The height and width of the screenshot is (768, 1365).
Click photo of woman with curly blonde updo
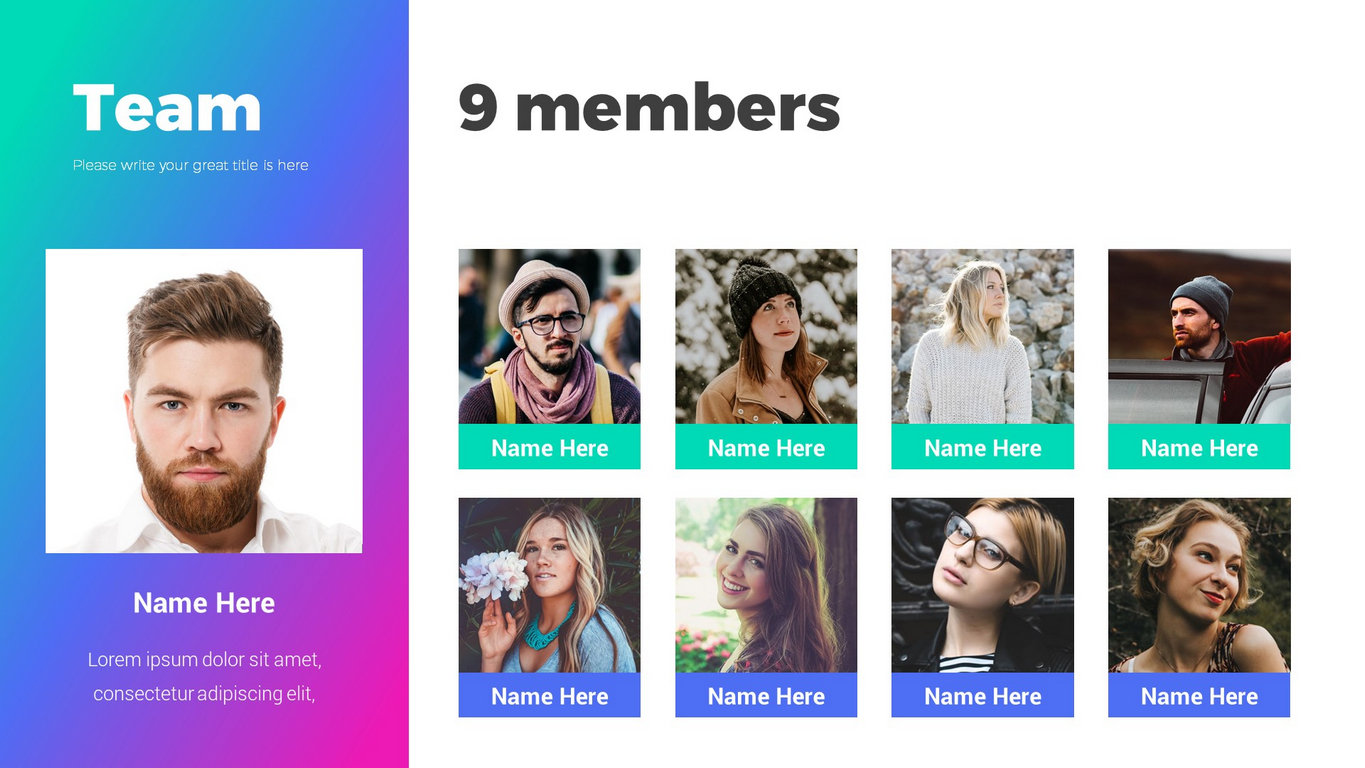tap(1199, 585)
